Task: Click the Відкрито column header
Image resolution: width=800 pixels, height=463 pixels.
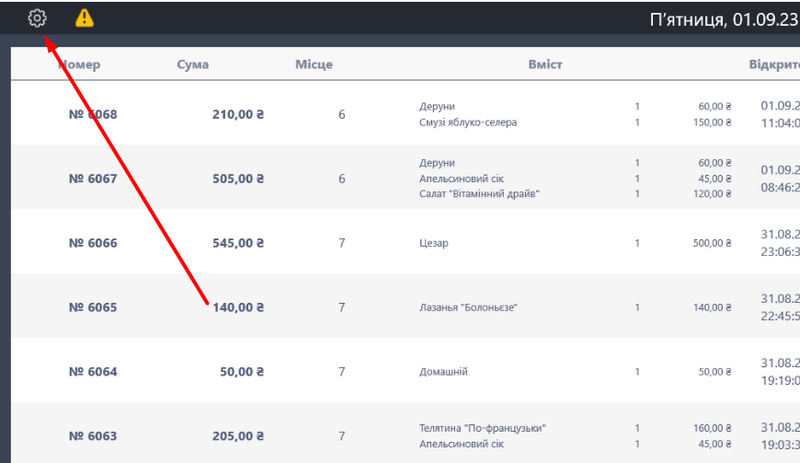Action: (773, 65)
